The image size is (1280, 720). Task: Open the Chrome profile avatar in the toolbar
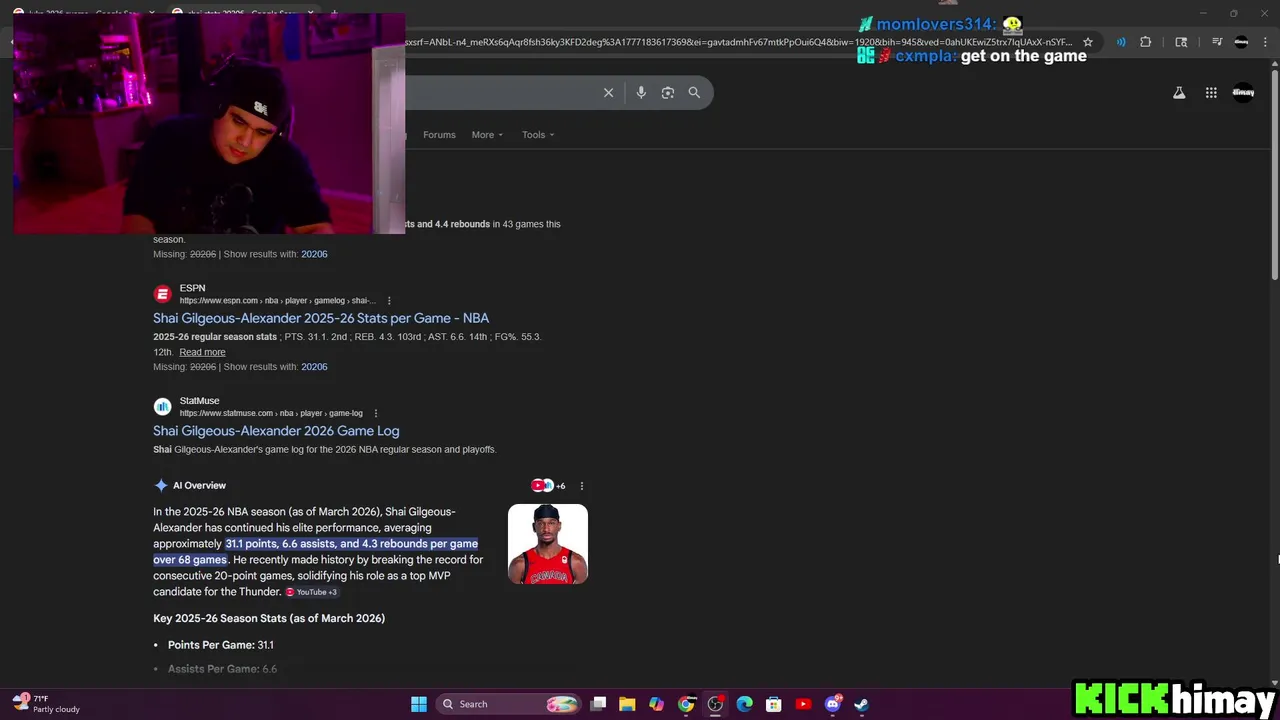[x=1241, y=42]
